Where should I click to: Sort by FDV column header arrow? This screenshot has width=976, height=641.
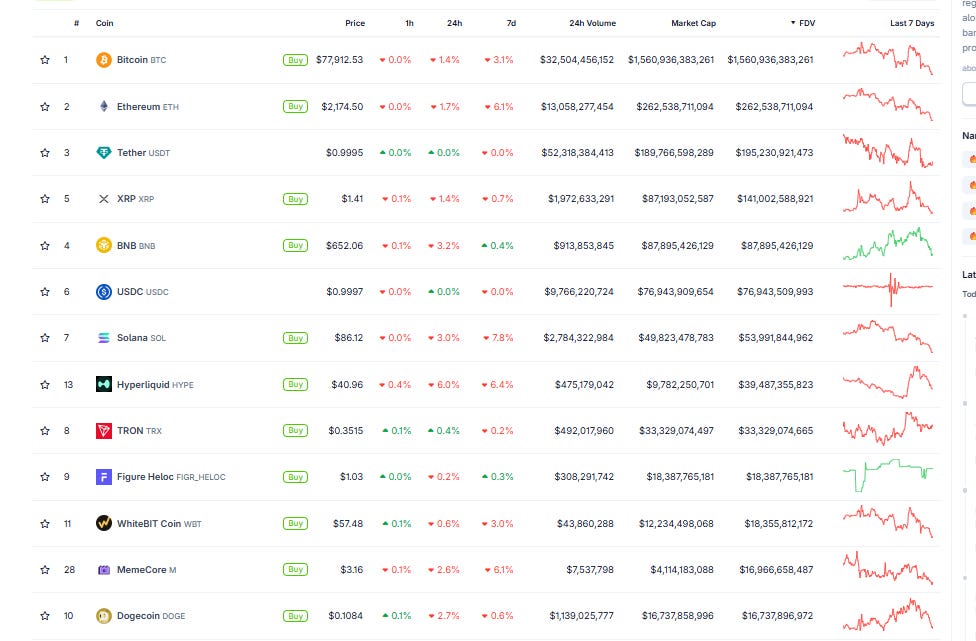[793, 23]
